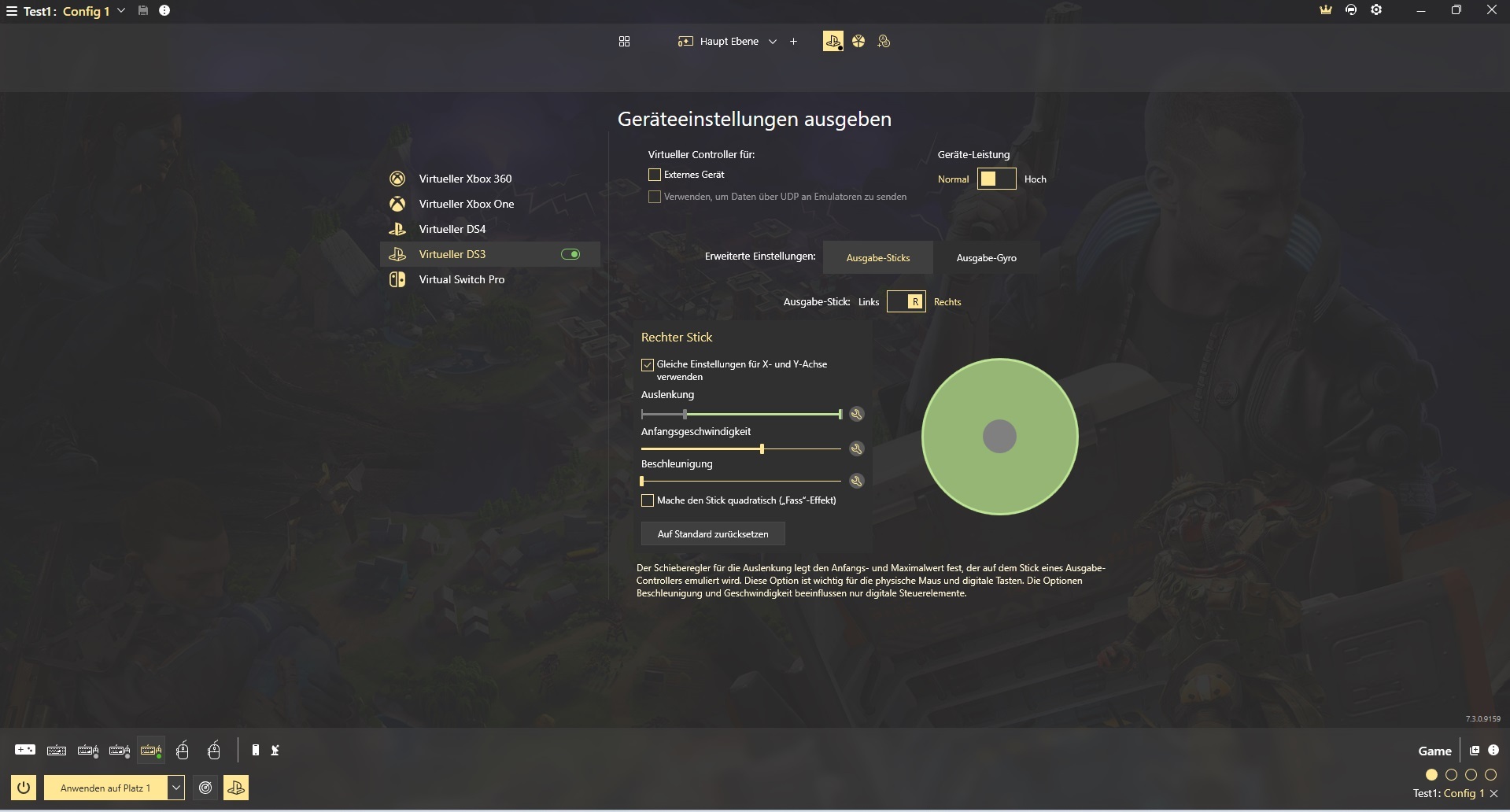This screenshot has width=1510, height=812.
Task: Enable the Externes Gerät checkbox
Action: click(x=655, y=175)
